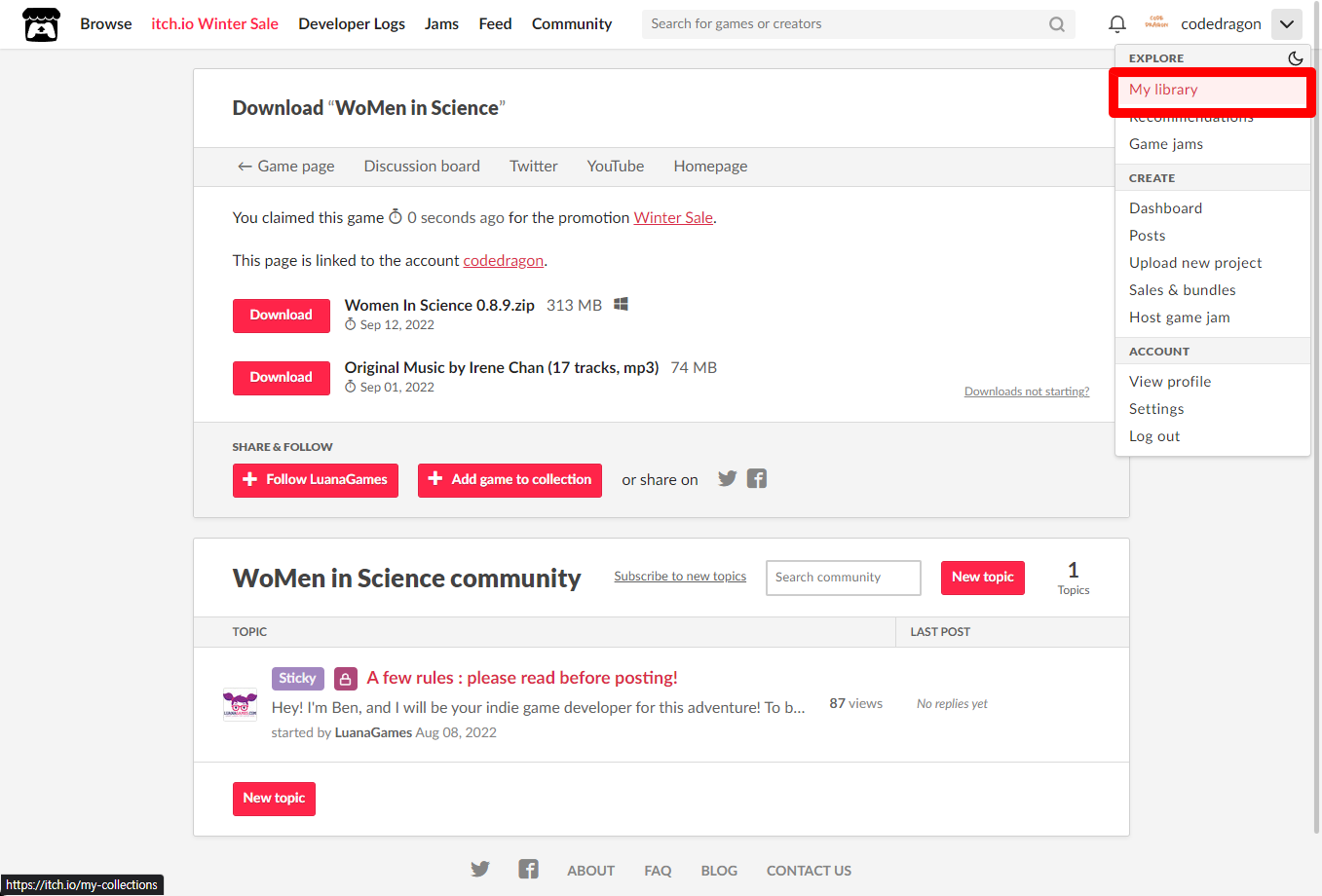The height and width of the screenshot is (896, 1322).
Task: Select Upload new project
Action: pos(1212,263)
